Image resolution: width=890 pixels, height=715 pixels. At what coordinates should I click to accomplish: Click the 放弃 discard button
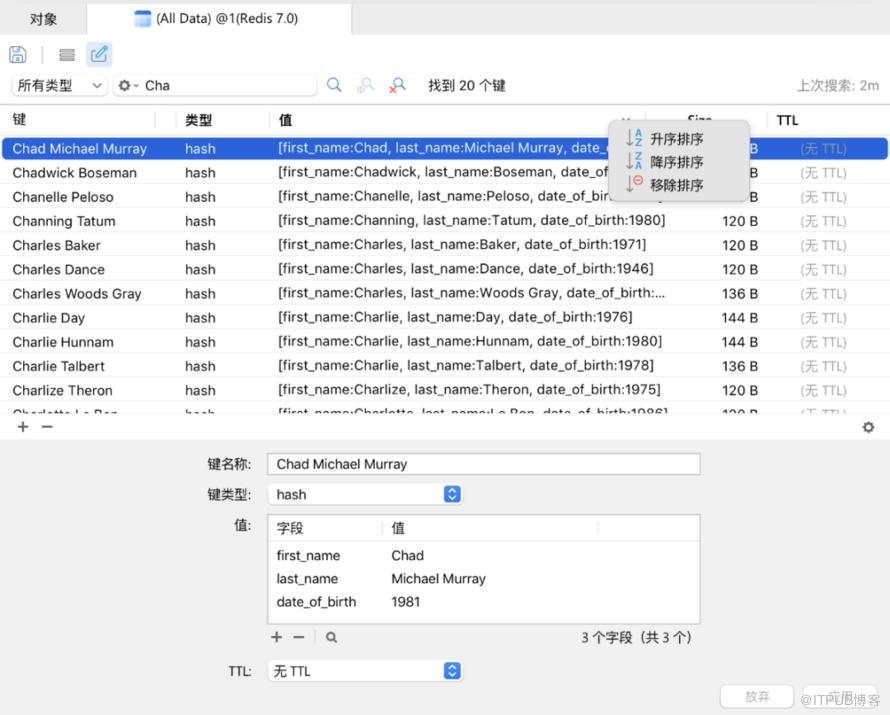coord(757,697)
